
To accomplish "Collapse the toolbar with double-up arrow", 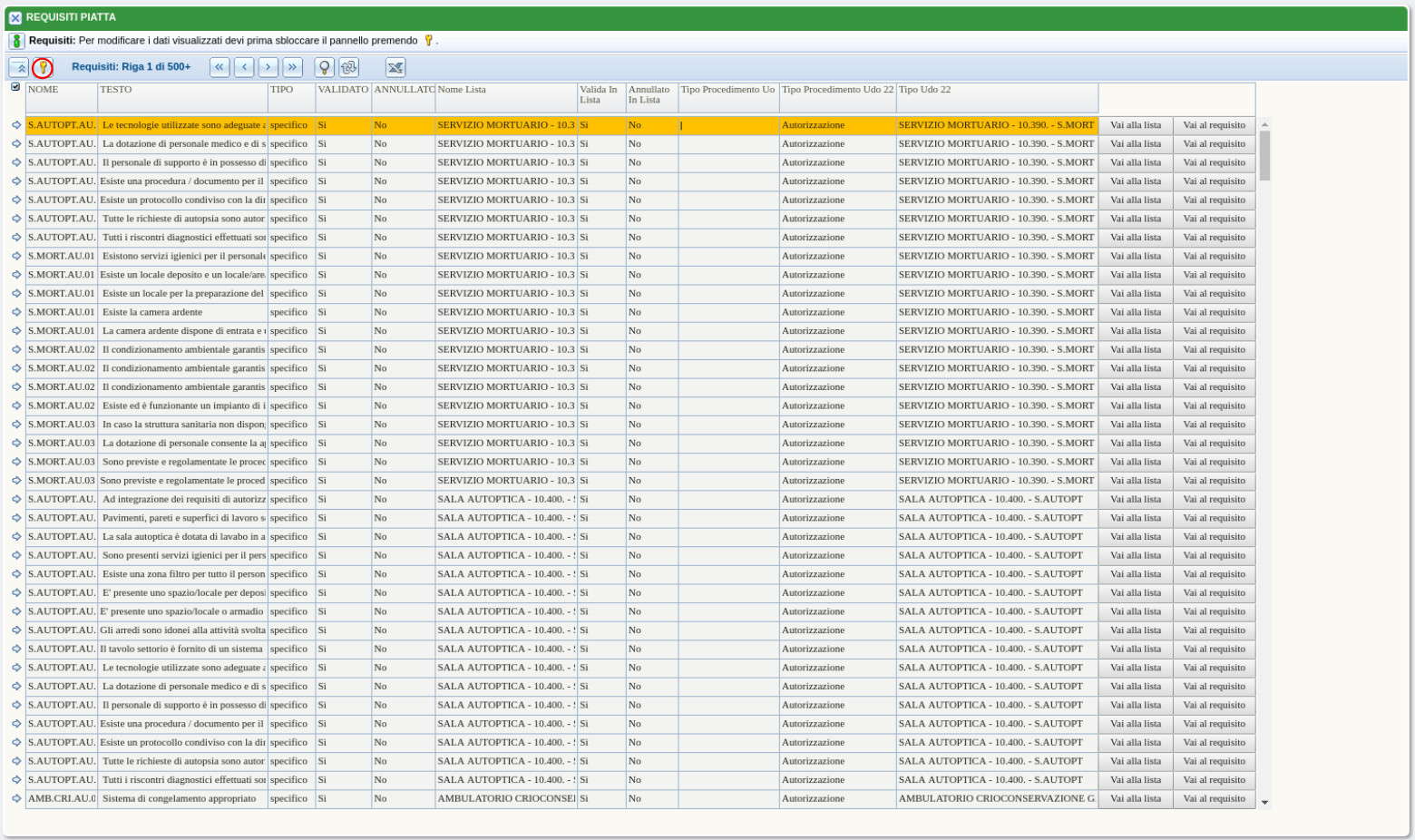I will coord(19,67).
